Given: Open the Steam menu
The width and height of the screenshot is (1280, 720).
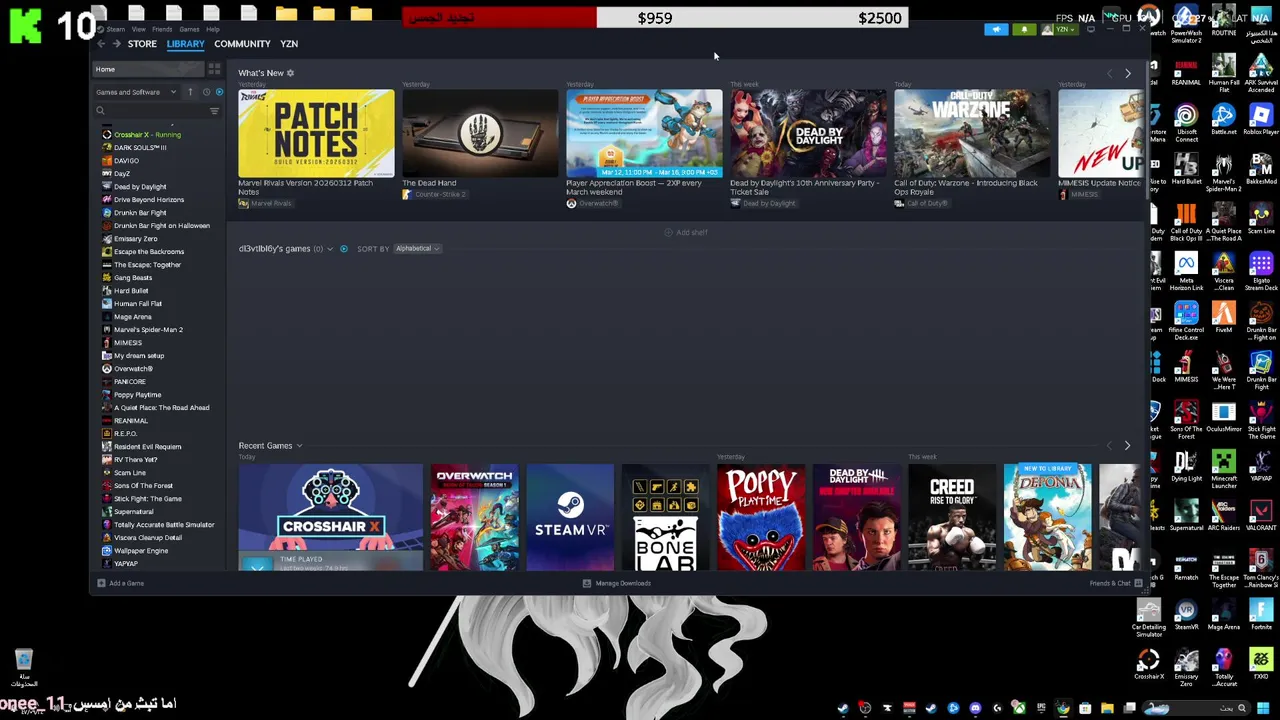Looking at the screenshot, I should [116, 29].
